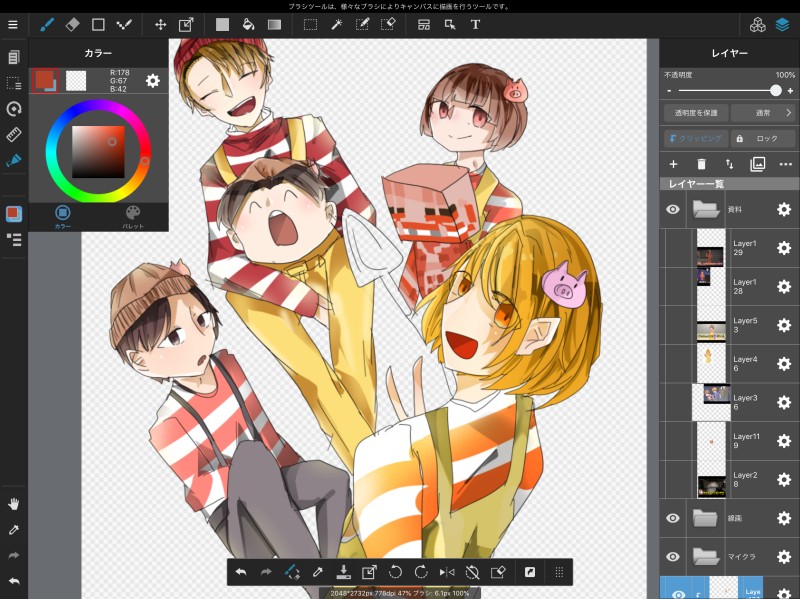Image resolution: width=800 pixels, height=599 pixels.
Task: Select the Select Eraser tool
Action: [388, 24]
